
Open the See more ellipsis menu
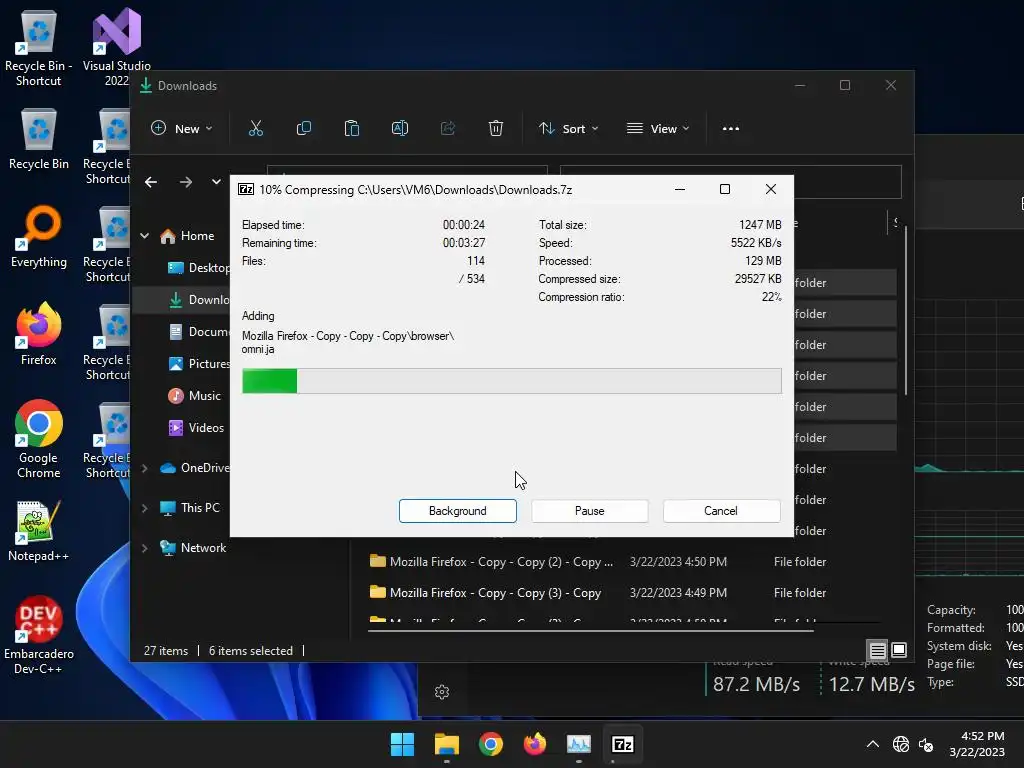coord(731,129)
